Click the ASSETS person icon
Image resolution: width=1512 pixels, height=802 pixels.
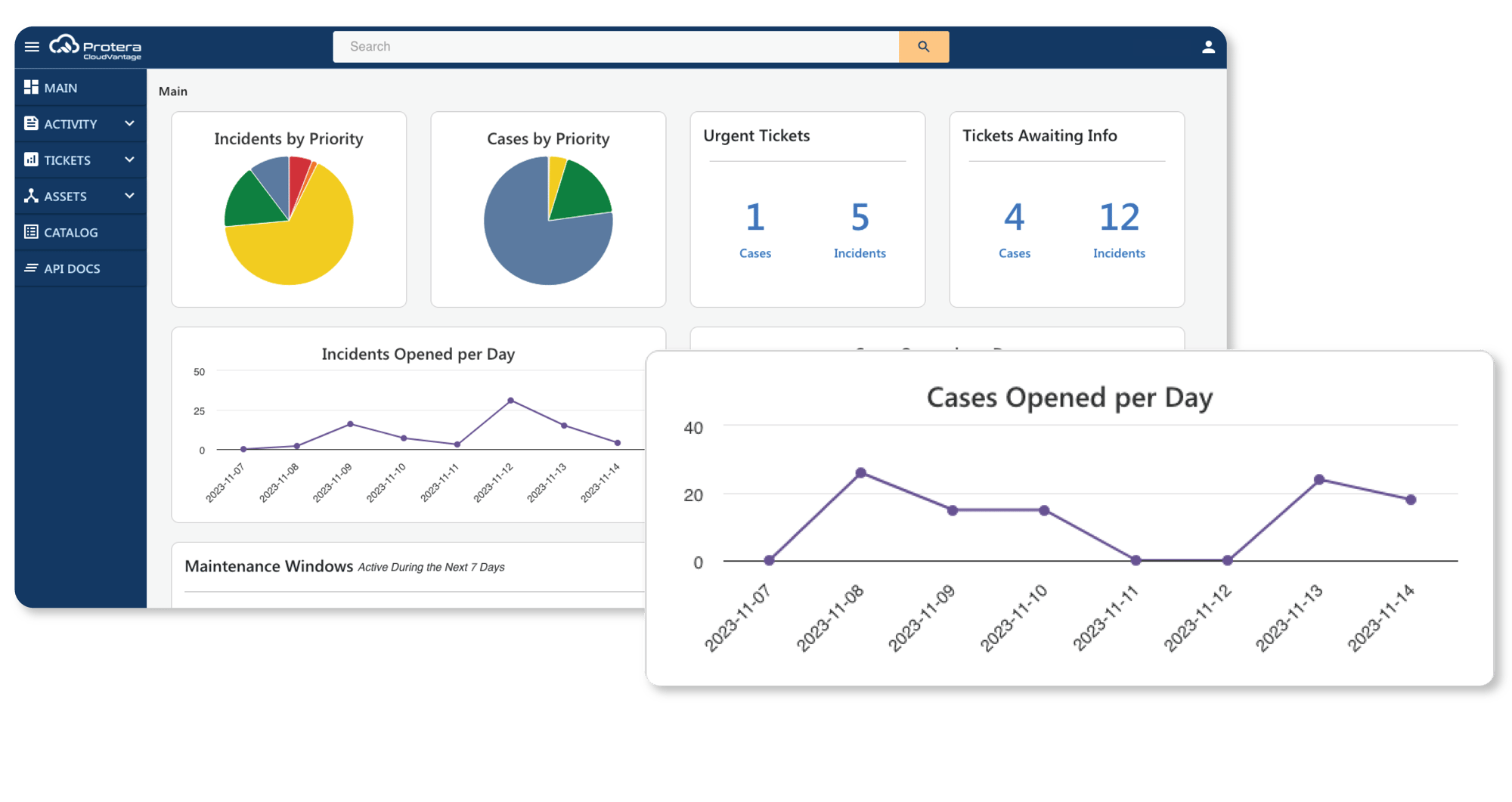30,196
